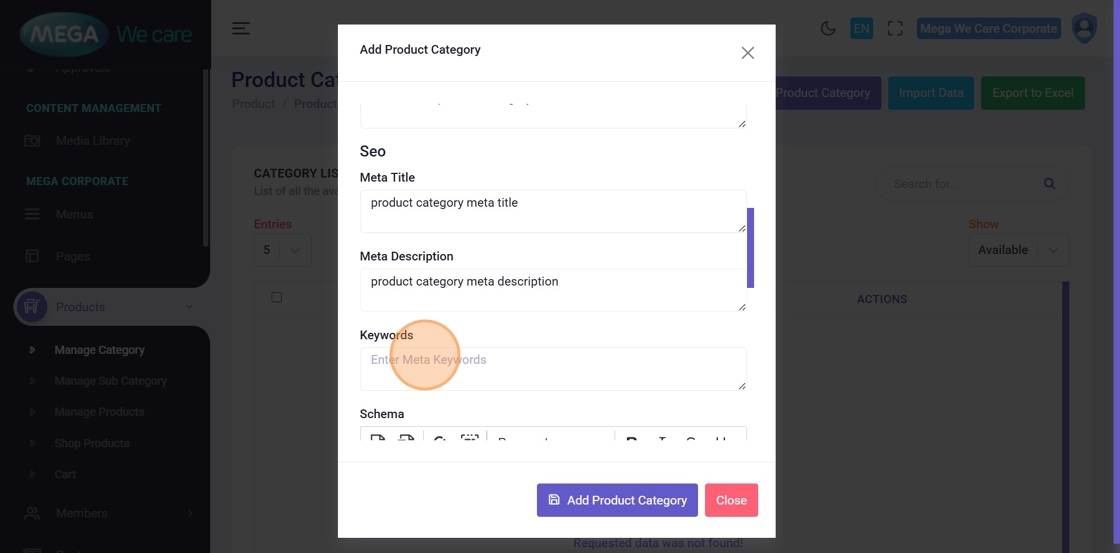
Task: Select Shop Products in the sidebar
Action: click(92, 443)
